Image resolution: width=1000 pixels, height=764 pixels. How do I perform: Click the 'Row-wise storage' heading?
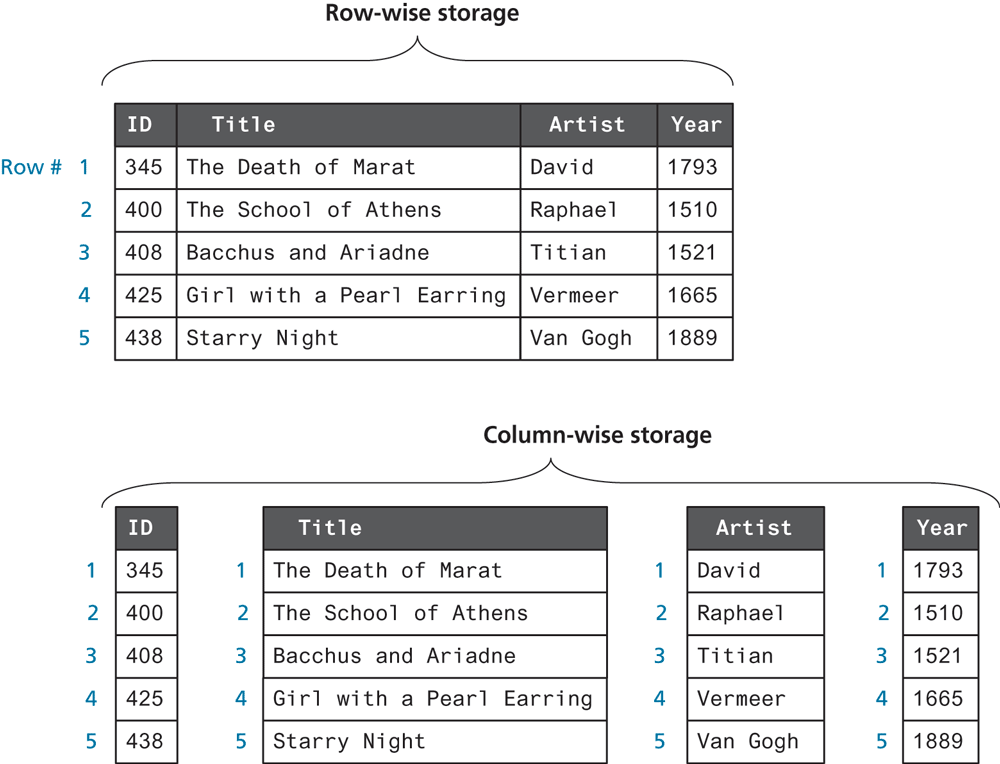point(422,14)
